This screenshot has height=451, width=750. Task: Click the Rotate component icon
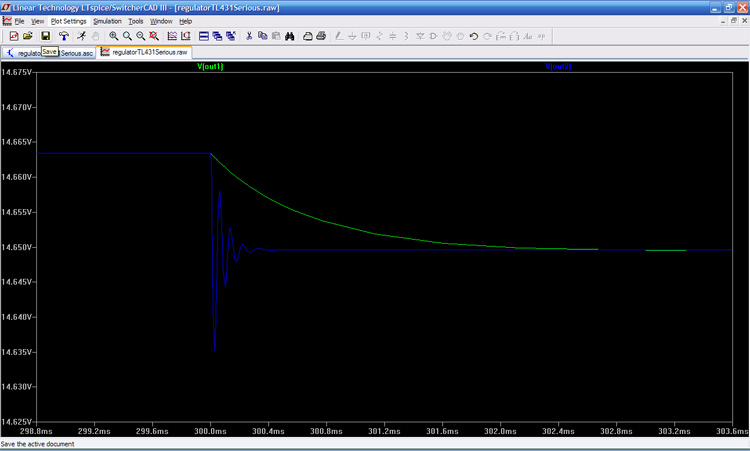pos(501,36)
